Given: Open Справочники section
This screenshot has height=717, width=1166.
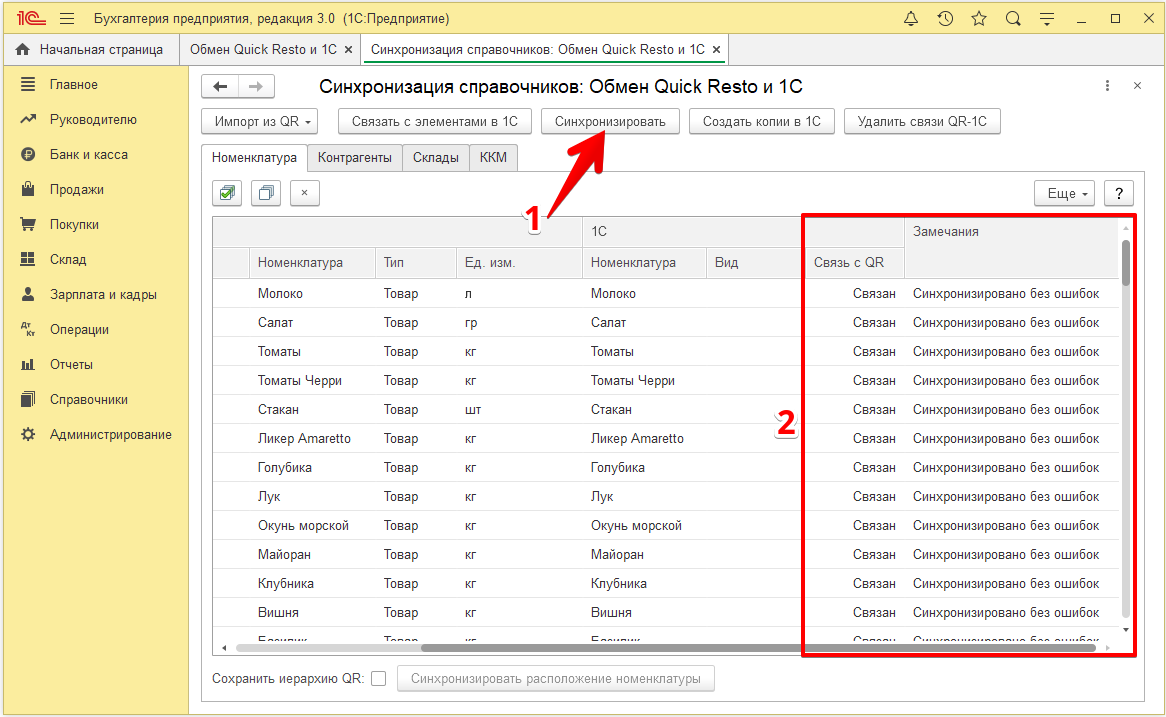Looking at the screenshot, I should pos(88,399).
